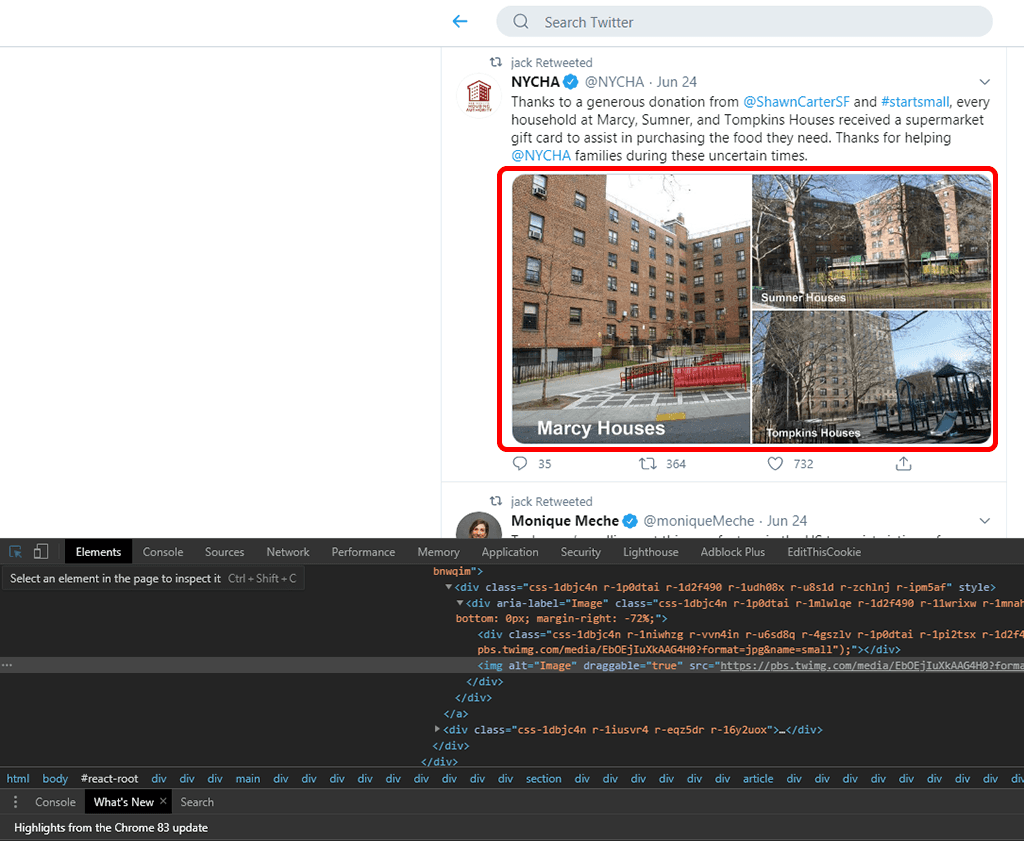Click share icon under NYCHA tweet
Image resolution: width=1024 pixels, height=841 pixels.
[x=903, y=464]
